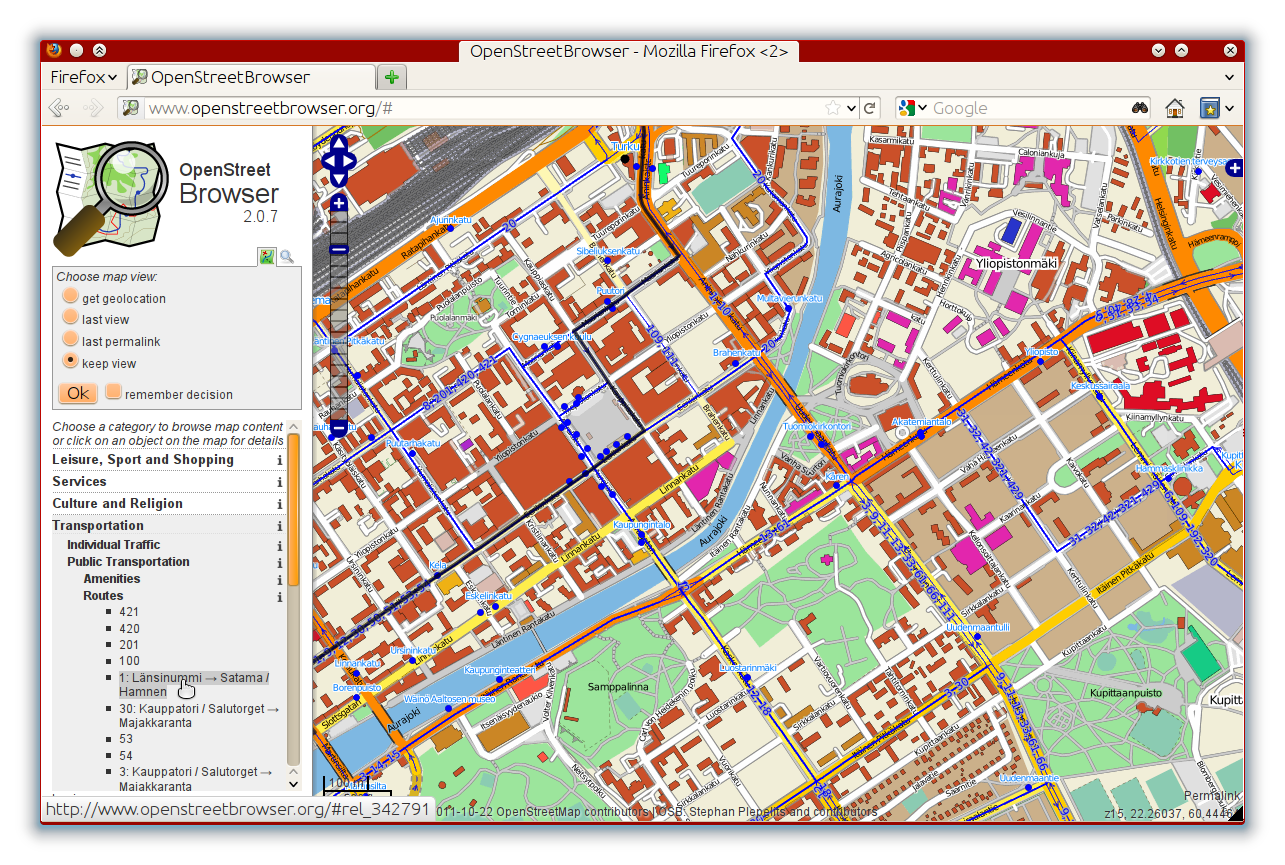Open the bookmarks star toolbar button

coord(1210,108)
